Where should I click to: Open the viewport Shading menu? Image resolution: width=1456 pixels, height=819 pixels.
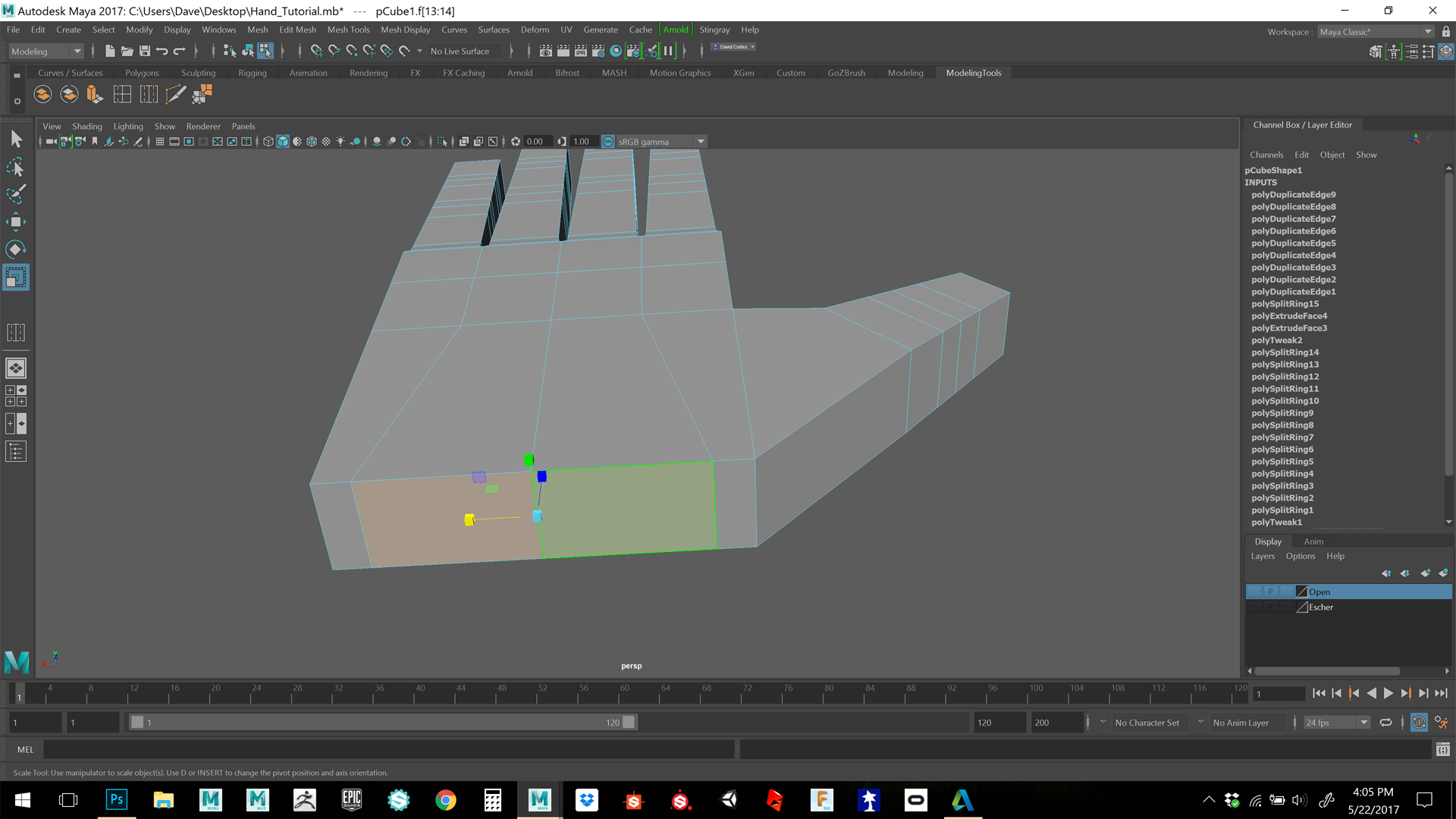(x=86, y=127)
